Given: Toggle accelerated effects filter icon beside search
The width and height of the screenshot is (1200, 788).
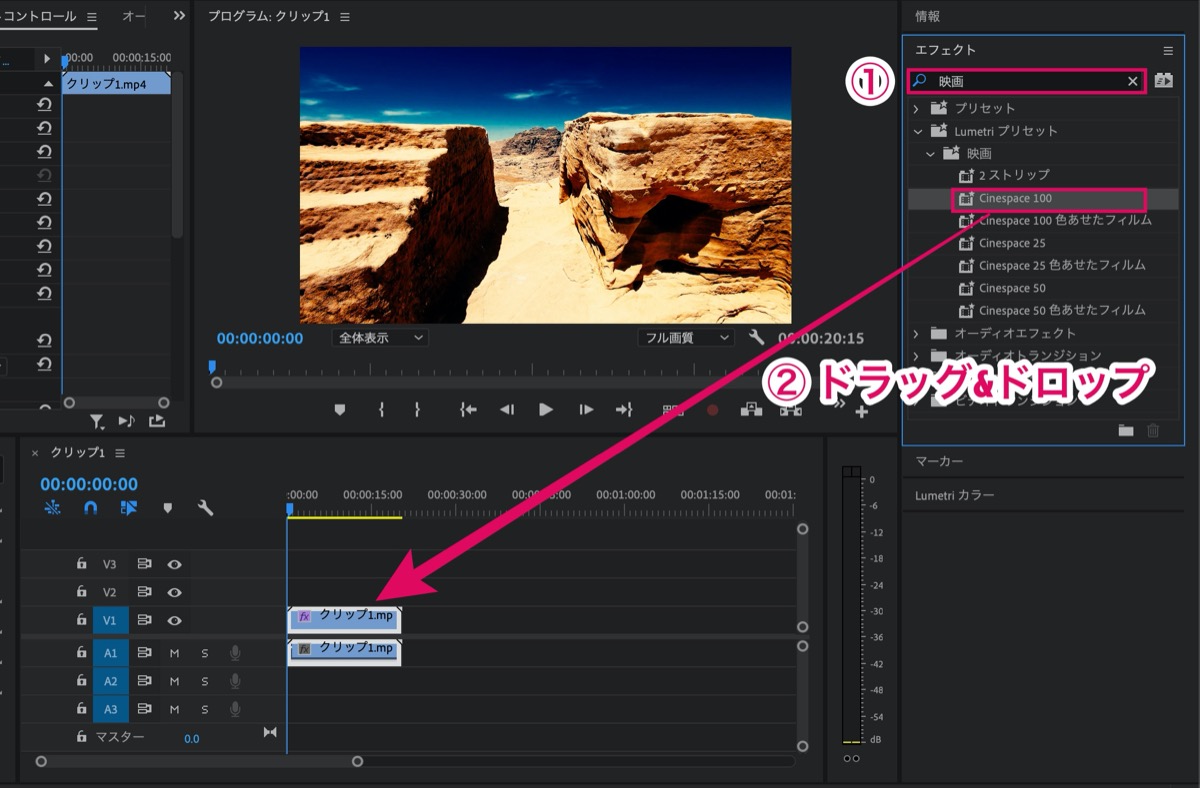Looking at the screenshot, I should (x=1163, y=81).
